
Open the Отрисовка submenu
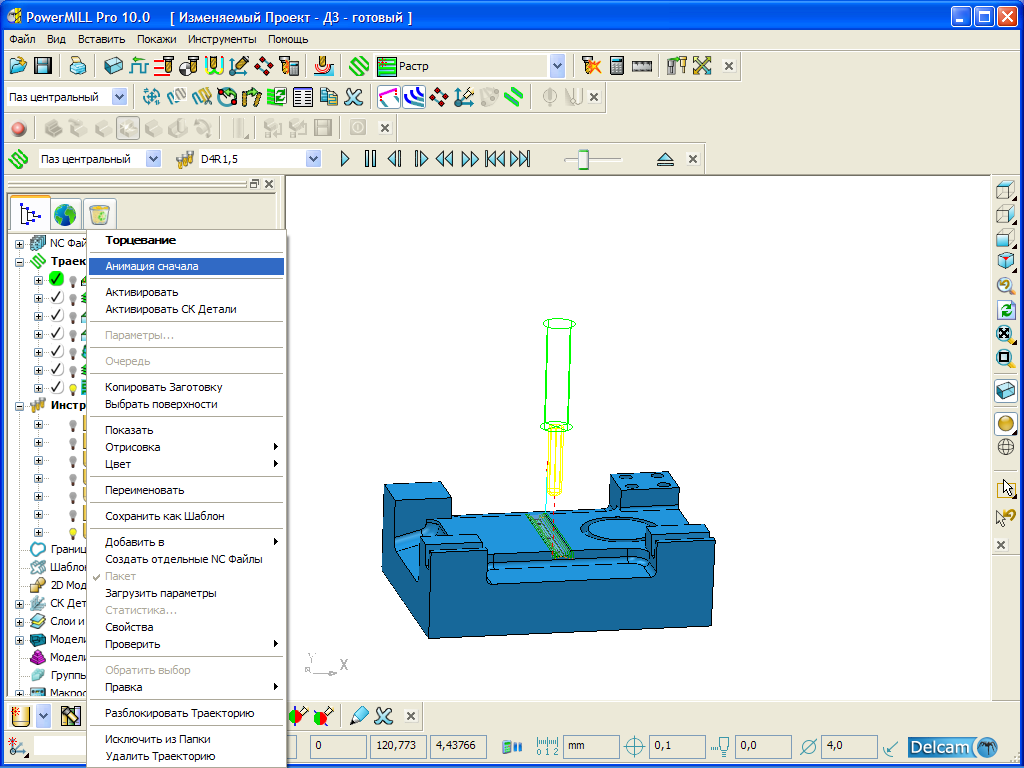(186, 447)
